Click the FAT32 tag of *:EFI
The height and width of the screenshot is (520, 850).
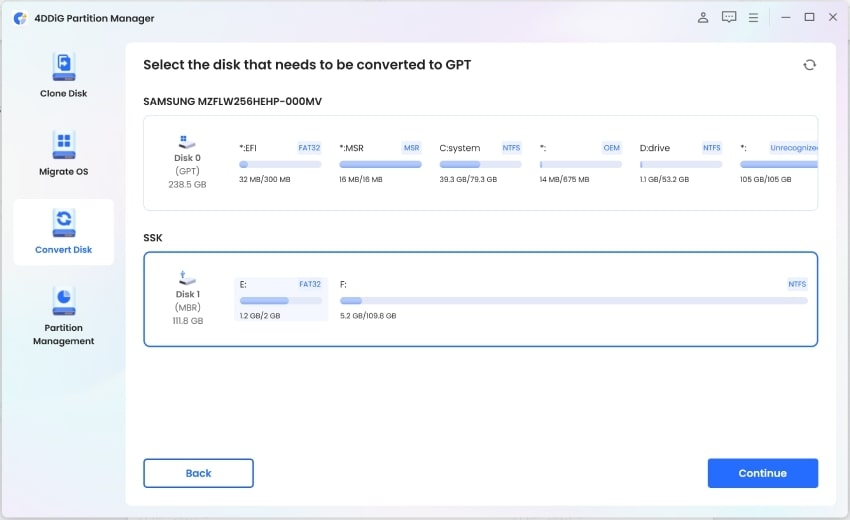tap(309, 147)
